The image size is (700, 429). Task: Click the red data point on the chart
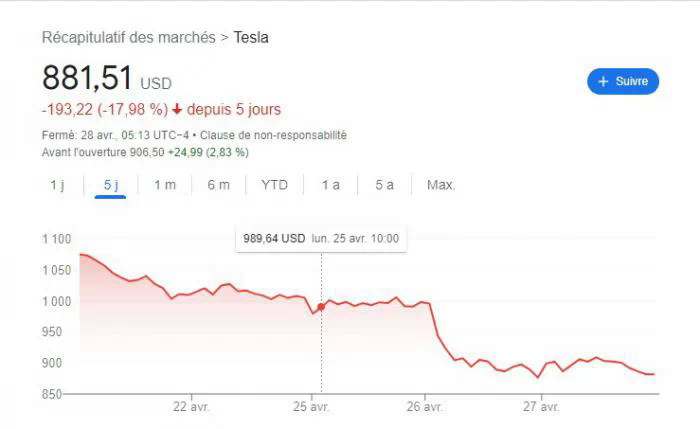click(321, 307)
